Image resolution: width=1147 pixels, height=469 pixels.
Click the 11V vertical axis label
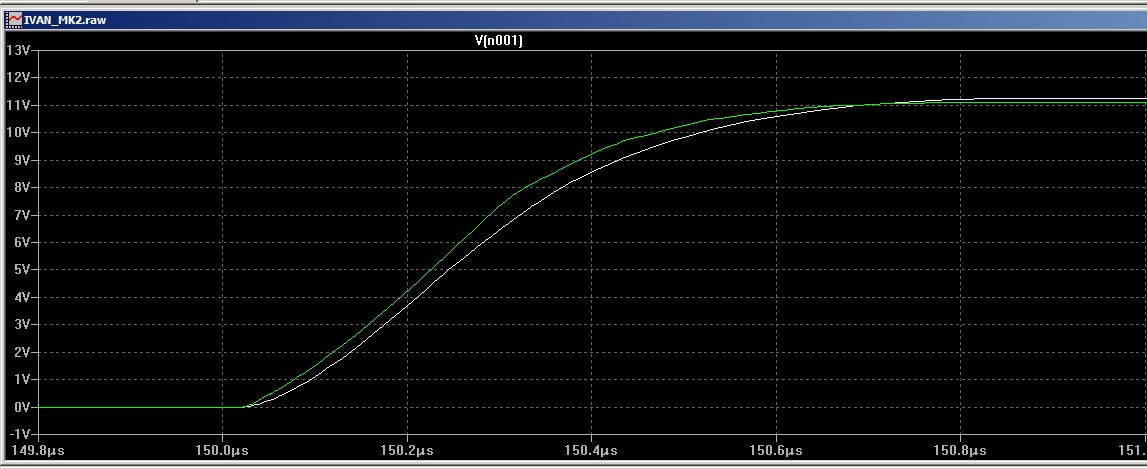pos(18,104)
